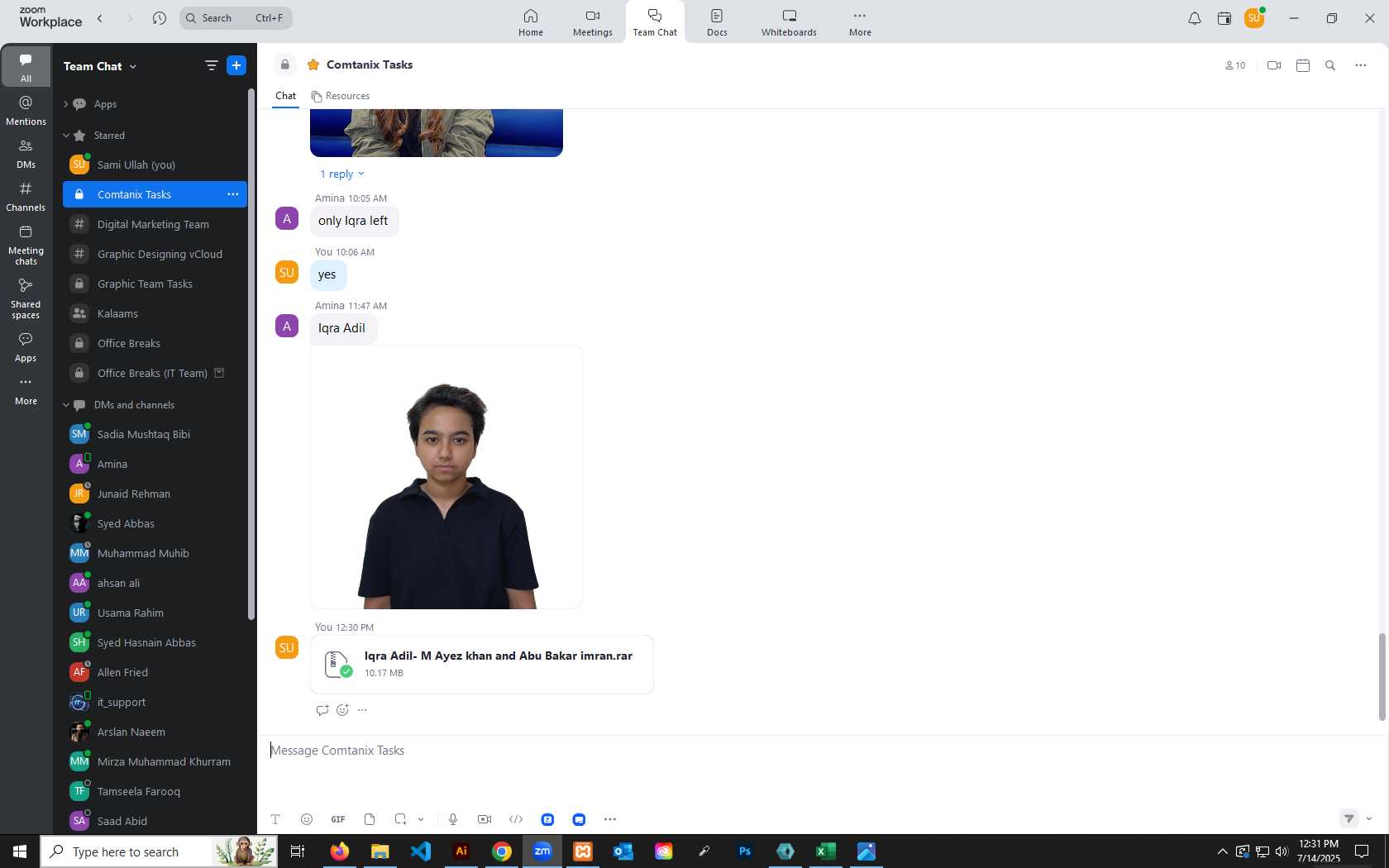This screenshot has height=868, width=1389.
Task: Download the Iqra Adil rar file attachment
Action: coord(481,665)
